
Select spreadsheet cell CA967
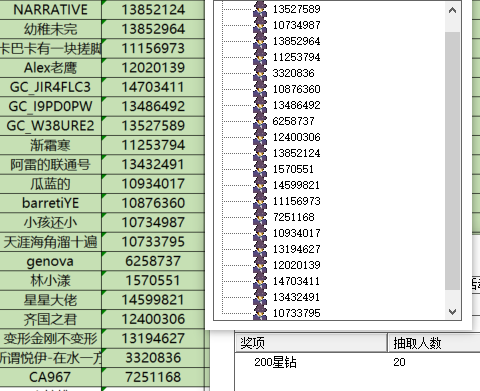point(51,377)
